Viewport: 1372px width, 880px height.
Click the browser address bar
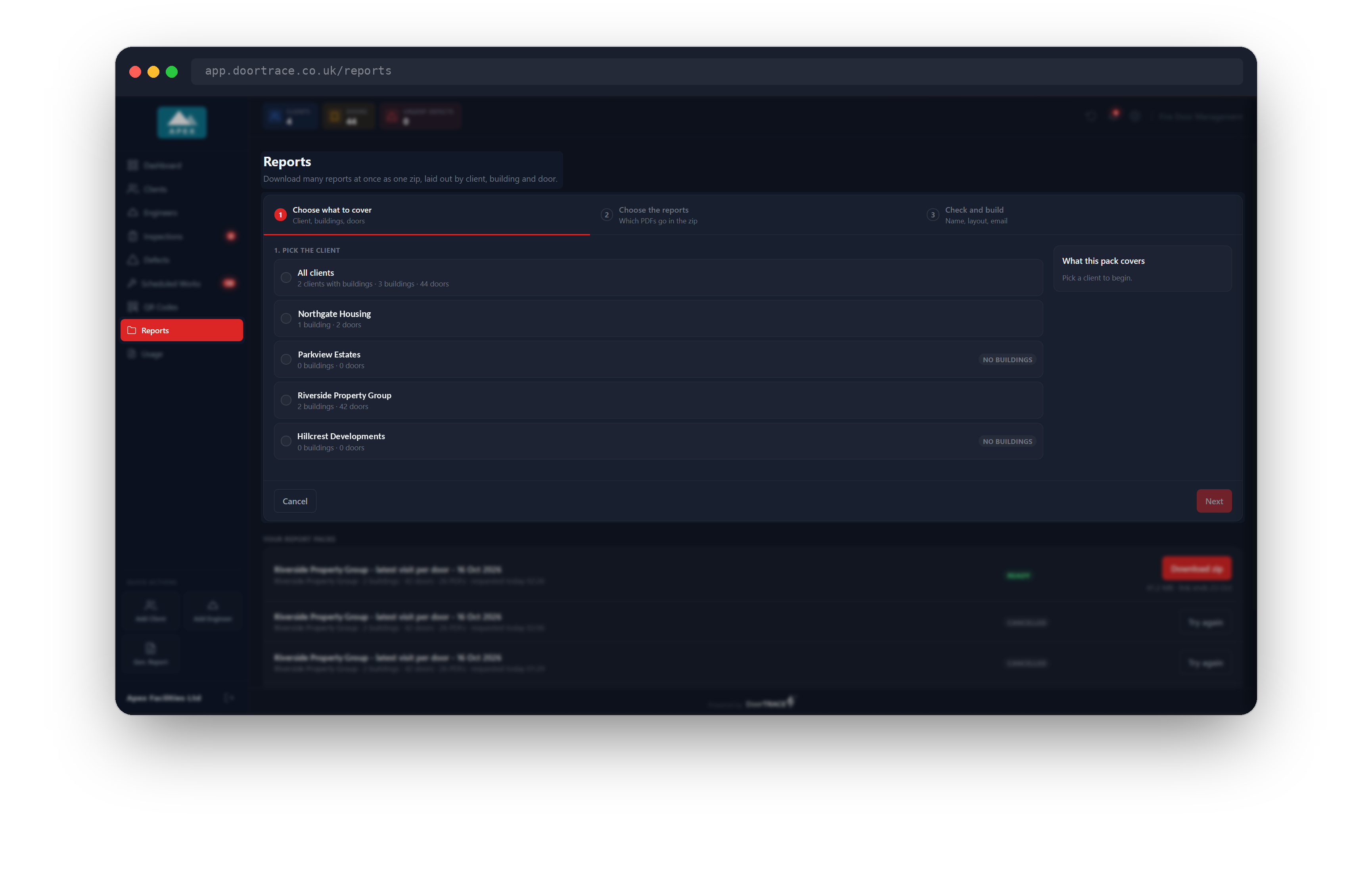(717, 71)
